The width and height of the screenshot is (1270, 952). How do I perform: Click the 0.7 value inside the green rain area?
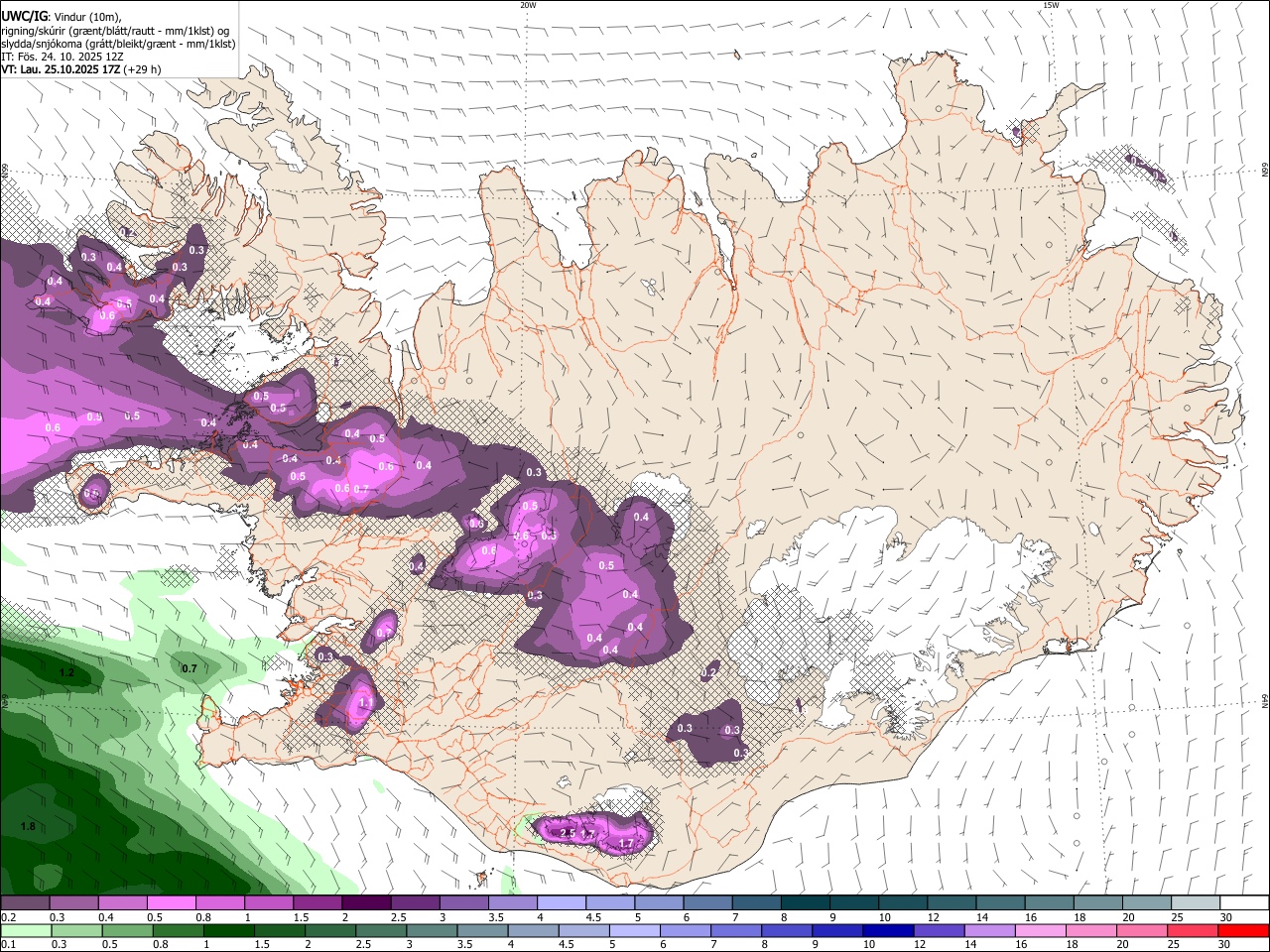[190, 668]
